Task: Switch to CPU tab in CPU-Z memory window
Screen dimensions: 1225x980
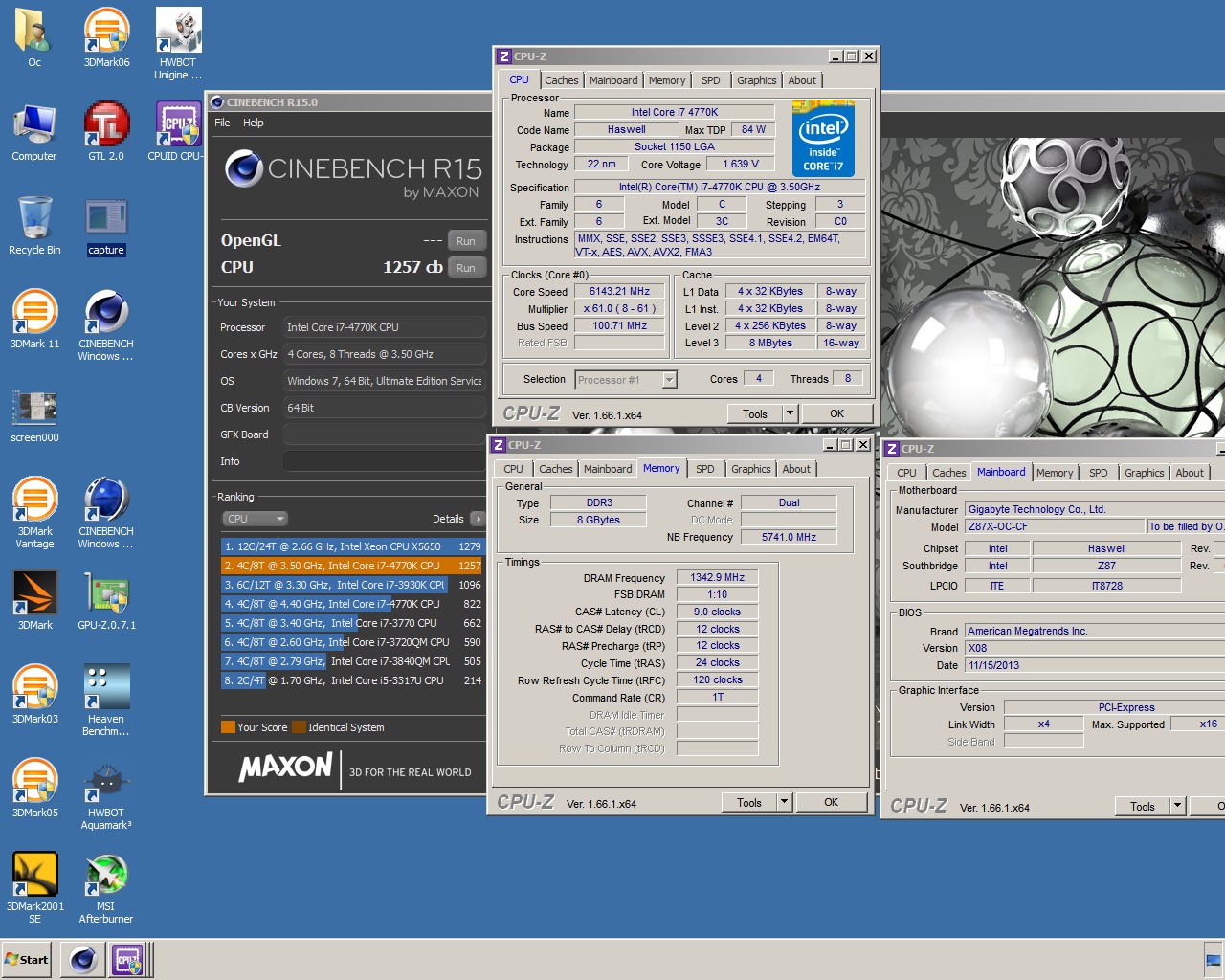Action: tap(514, 469)
